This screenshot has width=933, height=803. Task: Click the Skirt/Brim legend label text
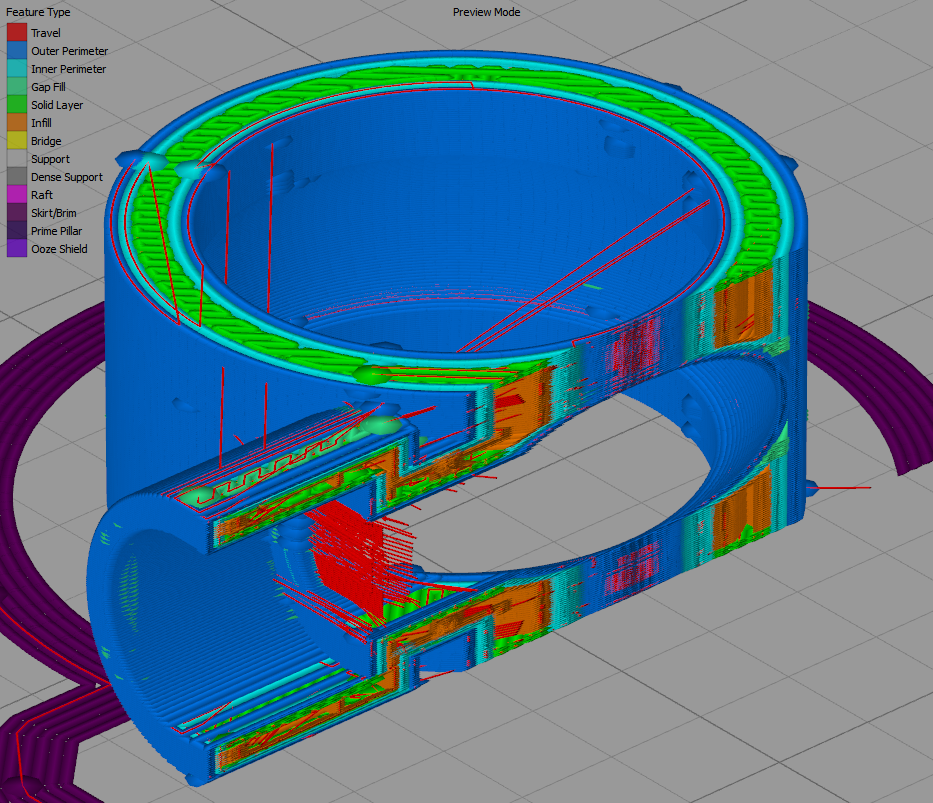click(x=54, y=213)
